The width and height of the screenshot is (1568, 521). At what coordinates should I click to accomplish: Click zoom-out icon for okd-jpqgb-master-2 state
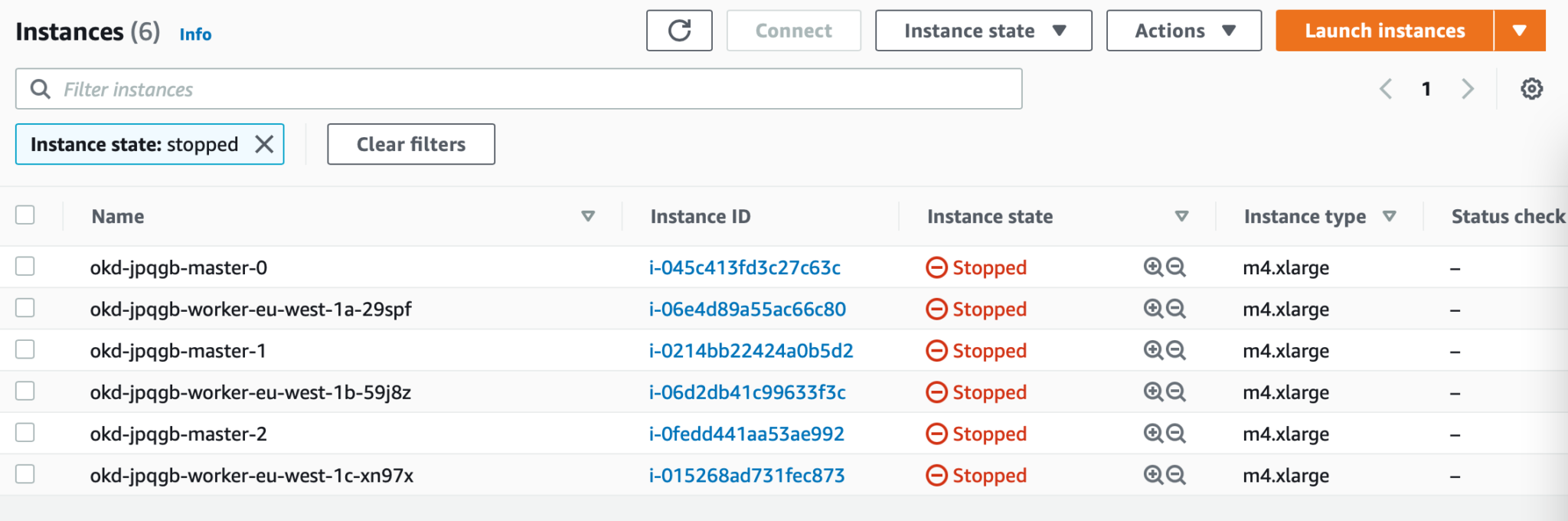[x=1176, y=434]
